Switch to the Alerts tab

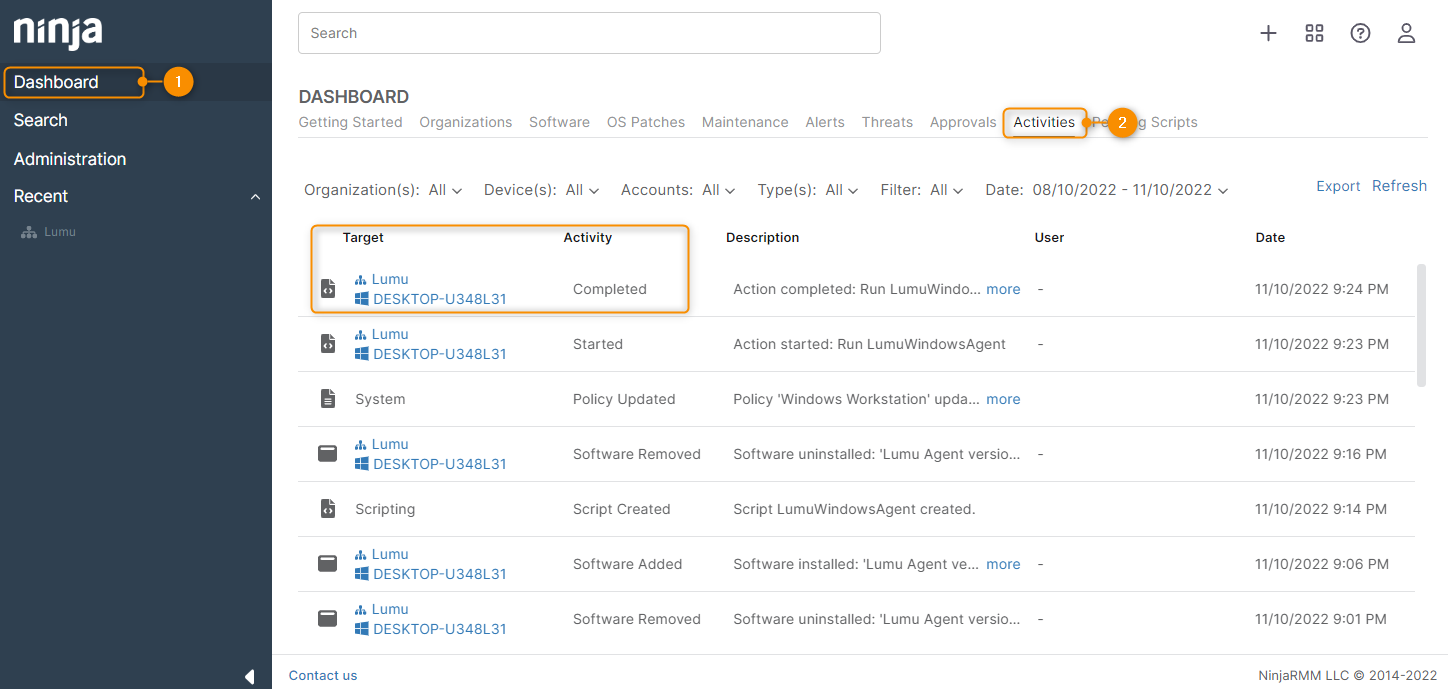825,122
